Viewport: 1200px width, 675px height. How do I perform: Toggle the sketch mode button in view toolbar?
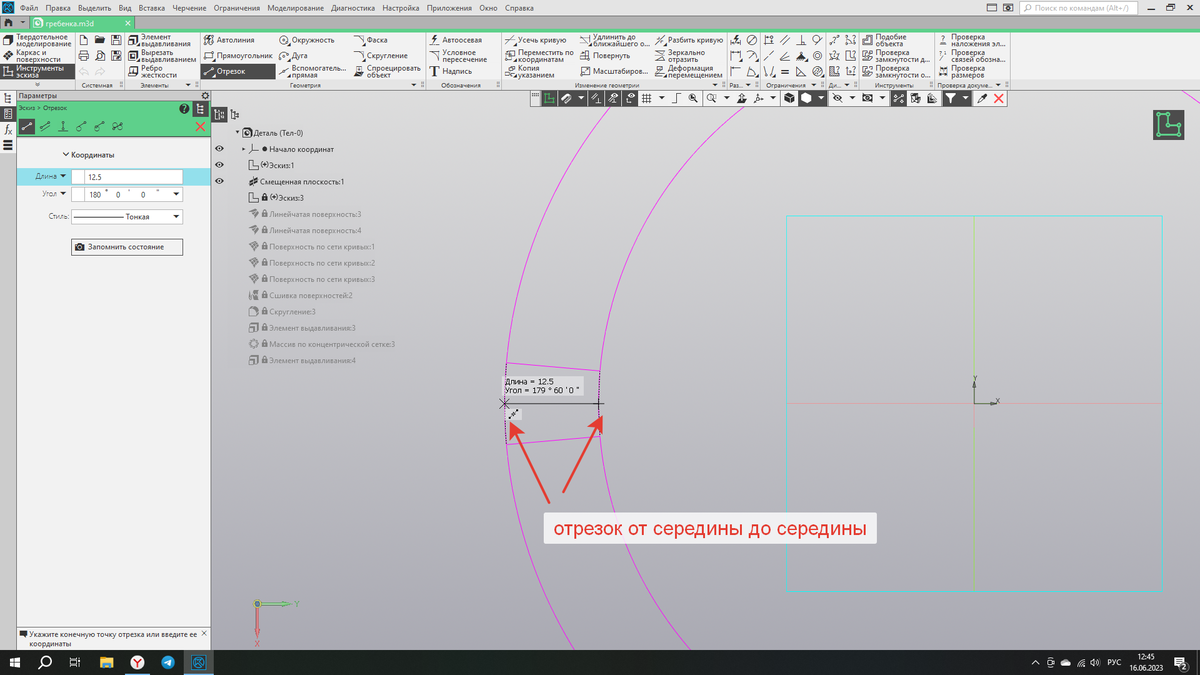click(549, 99)
